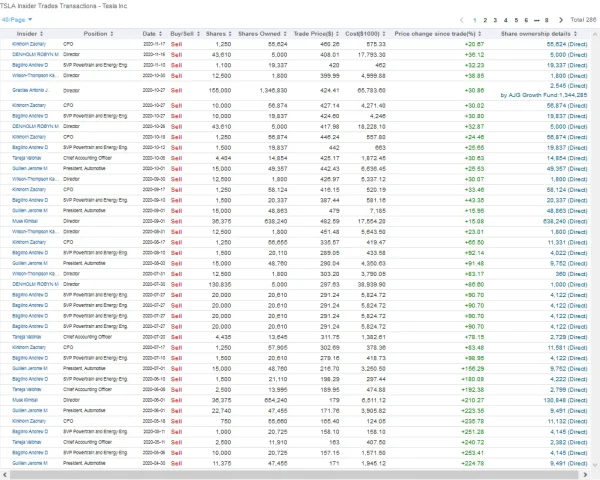Select the 1,346,830 shares owned cell
Viewport: 600px width, 480px height.
click(x=273, y=90)
